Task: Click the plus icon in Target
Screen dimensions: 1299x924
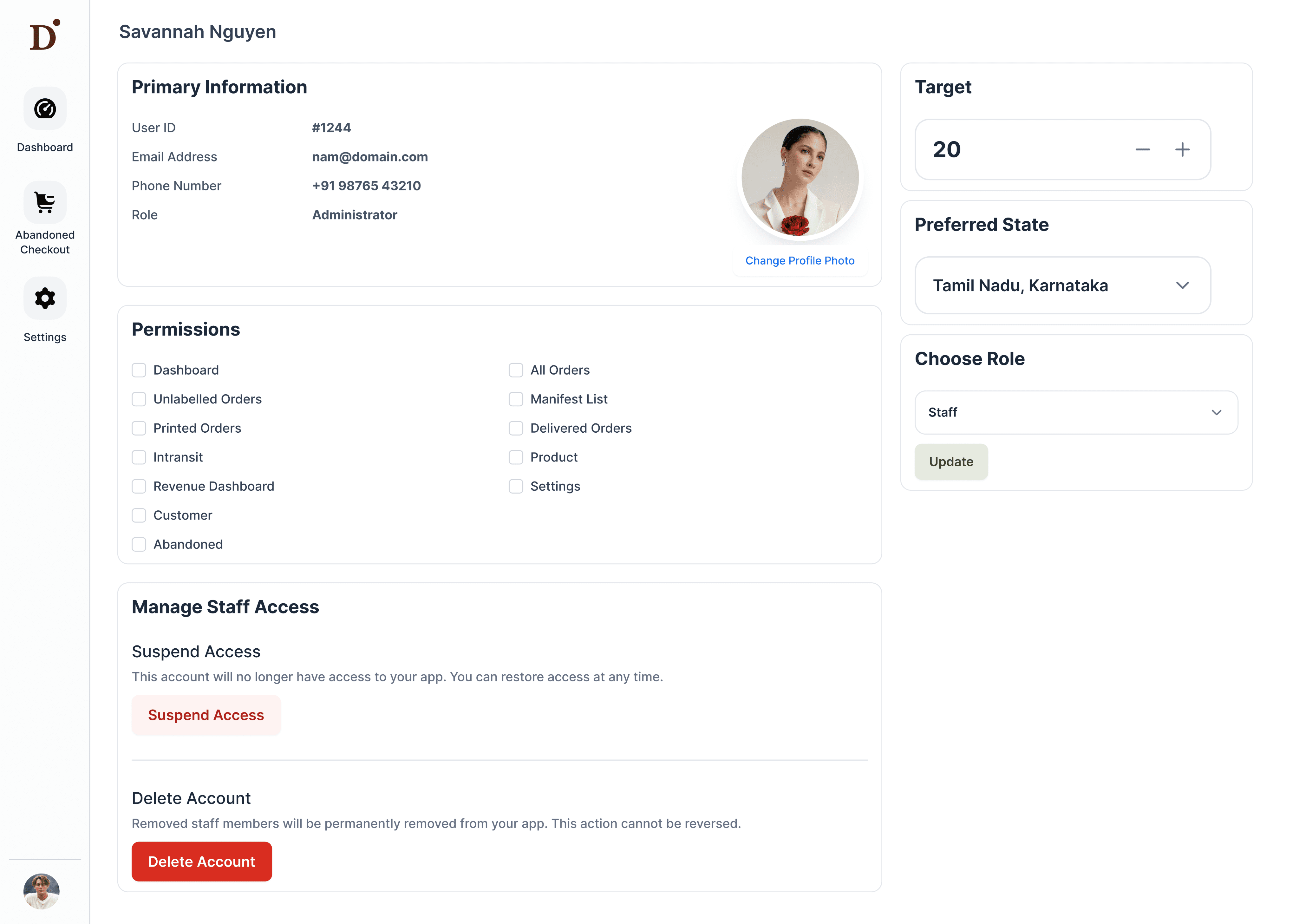Action: pyautogui.click(x=1182, y=150)
